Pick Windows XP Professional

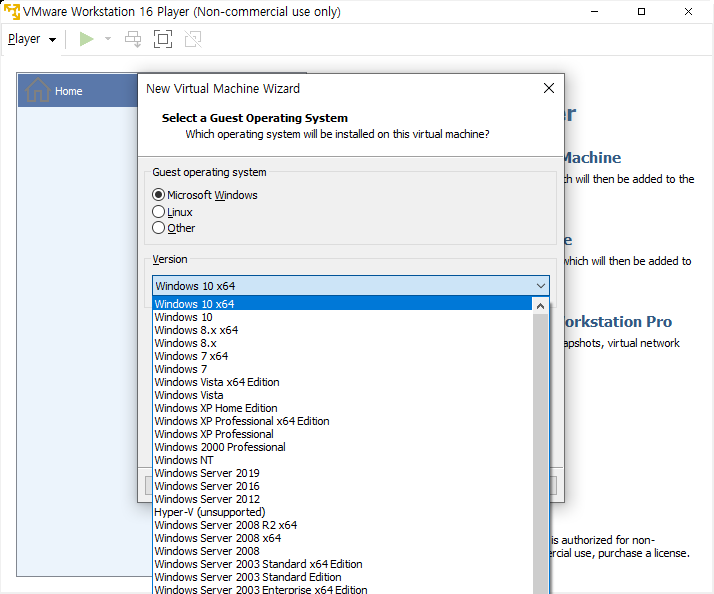pyautogui.click(x=342, y=434)
